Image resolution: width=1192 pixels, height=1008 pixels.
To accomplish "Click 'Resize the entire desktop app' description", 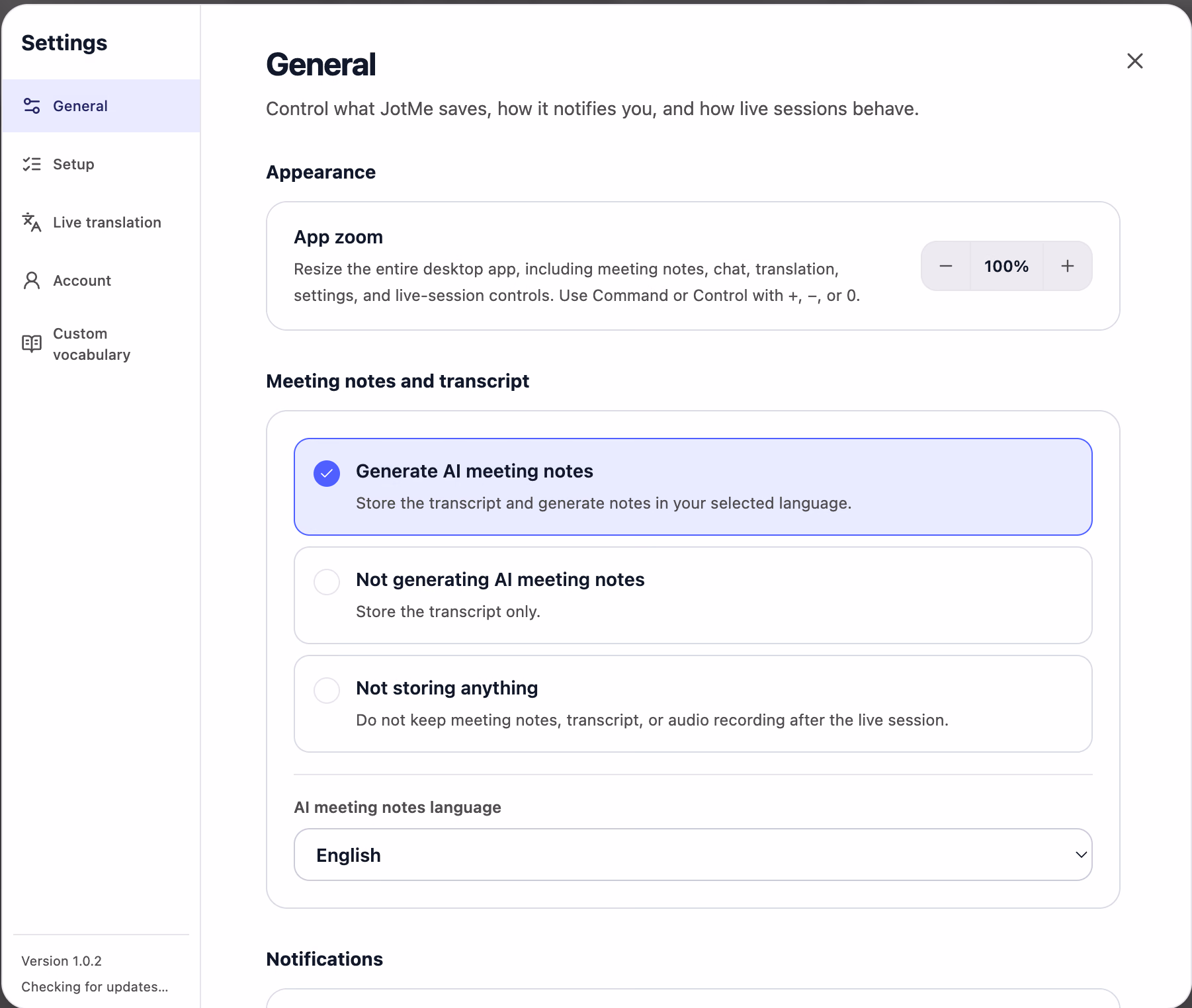I will click(577, 282).
